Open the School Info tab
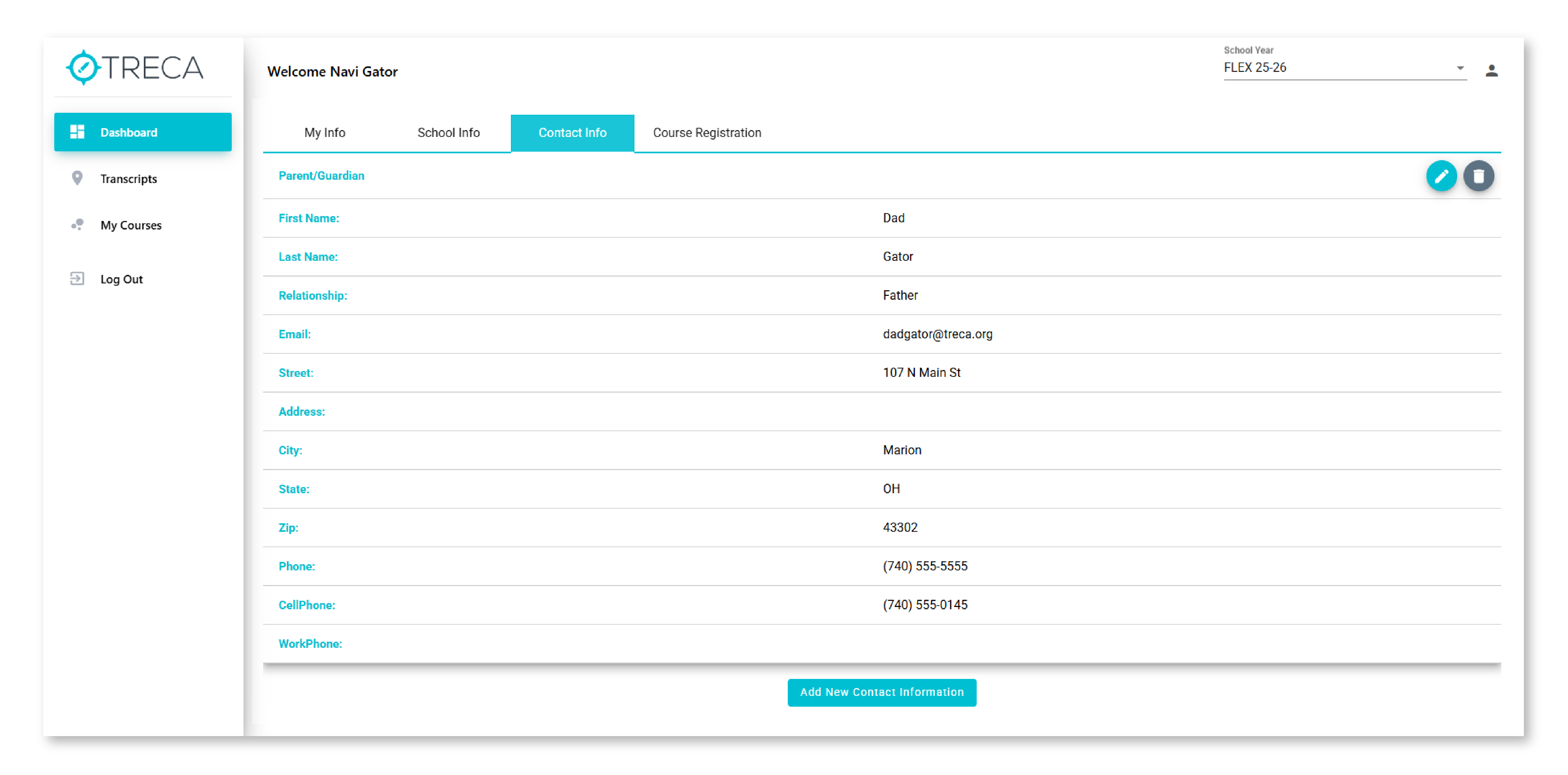The width and height of the screenshot is (1568, 775). pos(448,133)
